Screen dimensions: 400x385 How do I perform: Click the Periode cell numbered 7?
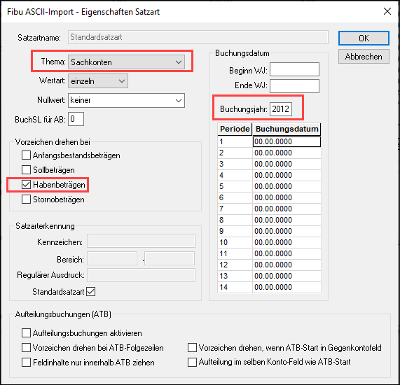tap(235, 209)
